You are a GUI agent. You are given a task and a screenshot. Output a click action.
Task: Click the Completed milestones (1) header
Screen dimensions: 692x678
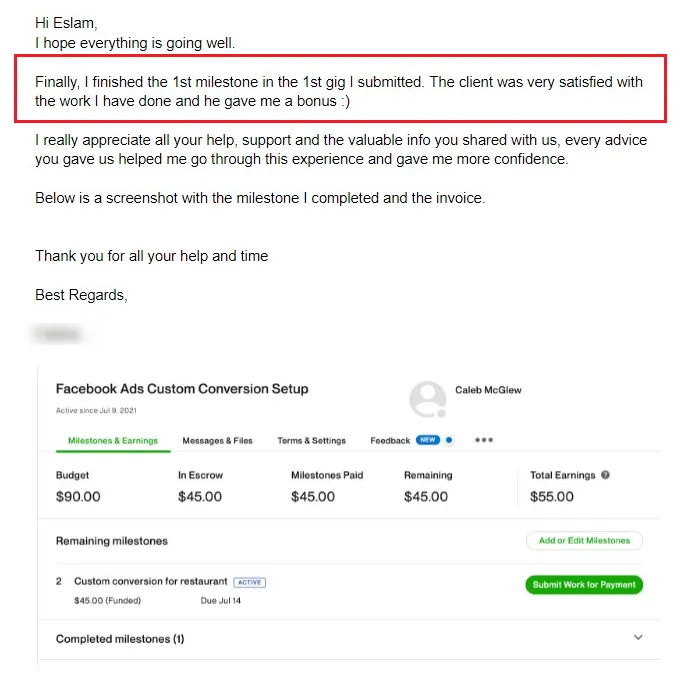tap(120, 639)
